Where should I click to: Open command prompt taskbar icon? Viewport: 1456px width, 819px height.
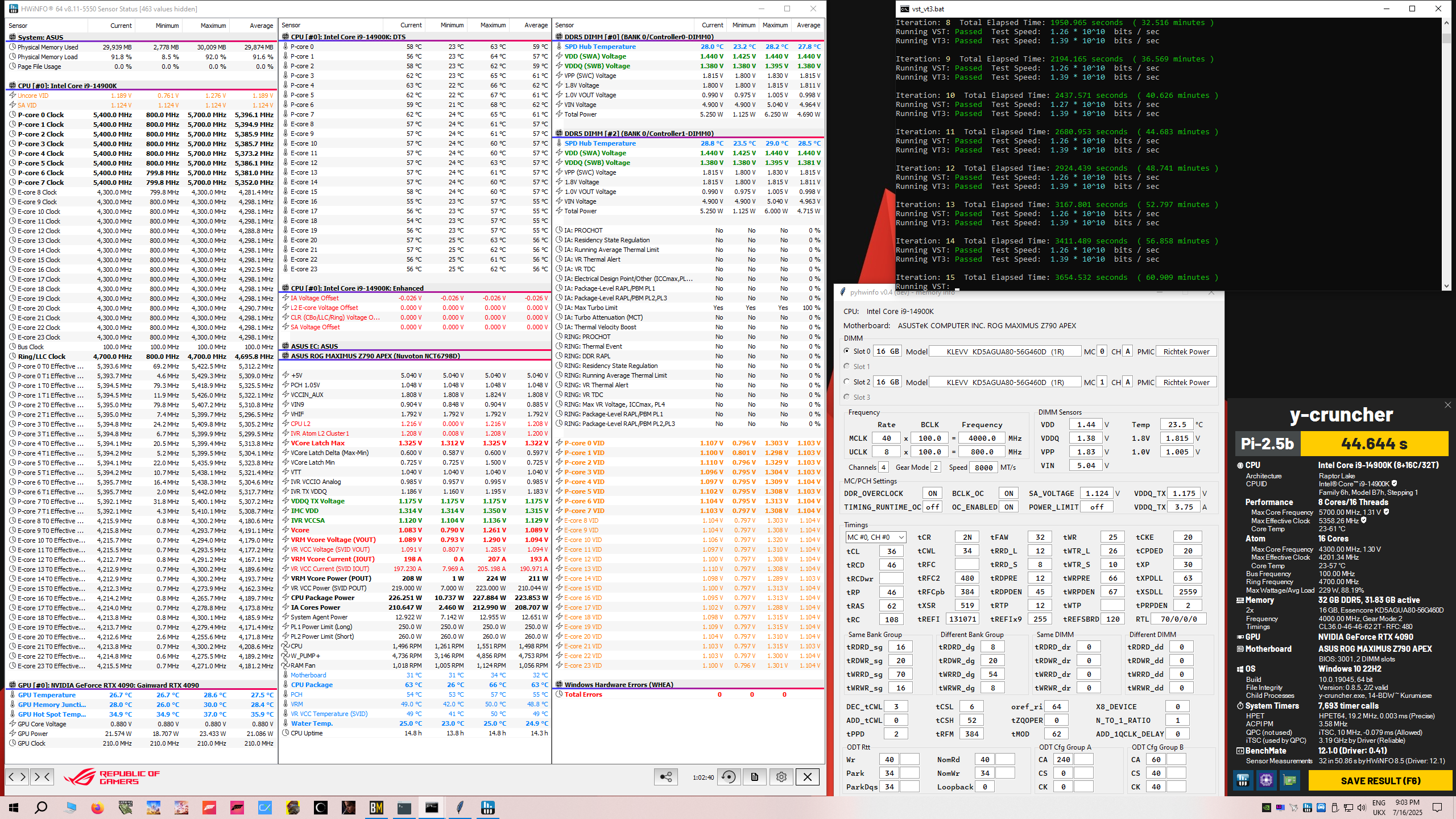(x=432, y=808)
